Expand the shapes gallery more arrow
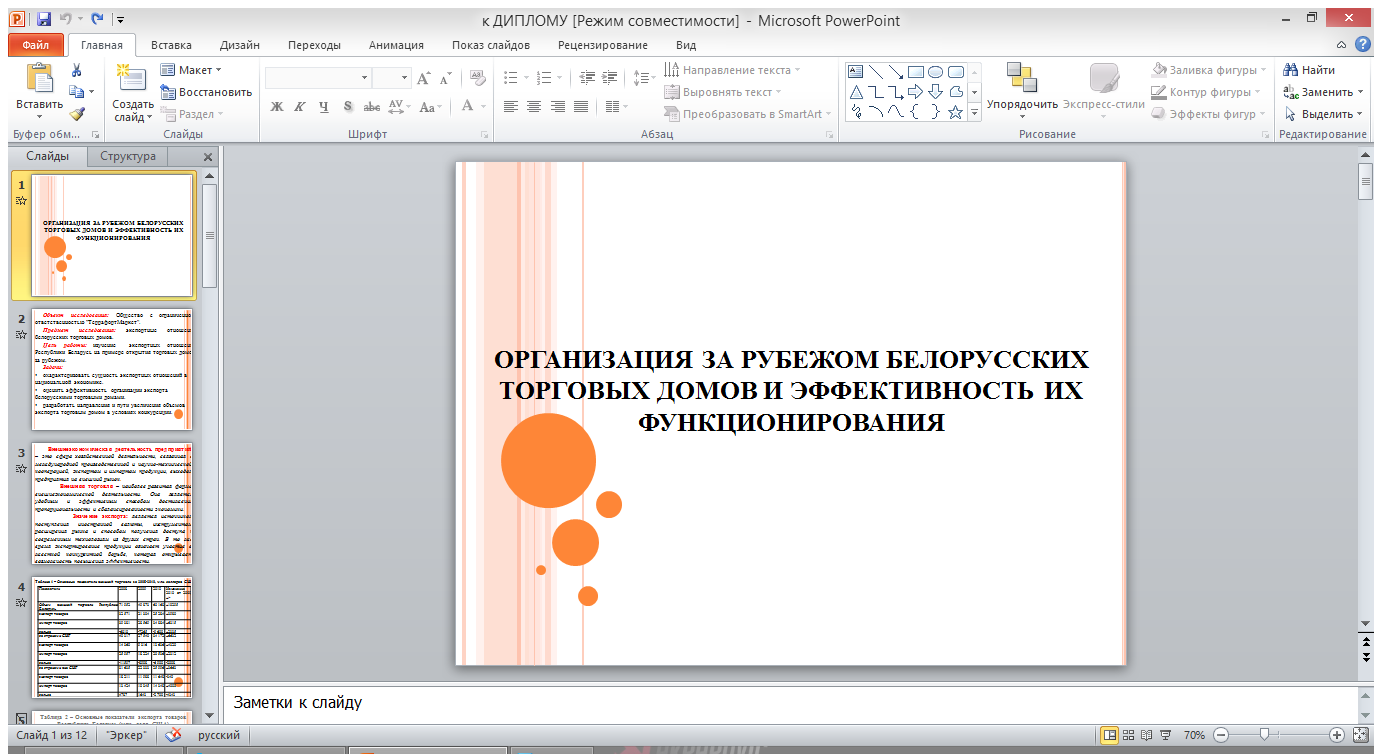 pos(975,113)
